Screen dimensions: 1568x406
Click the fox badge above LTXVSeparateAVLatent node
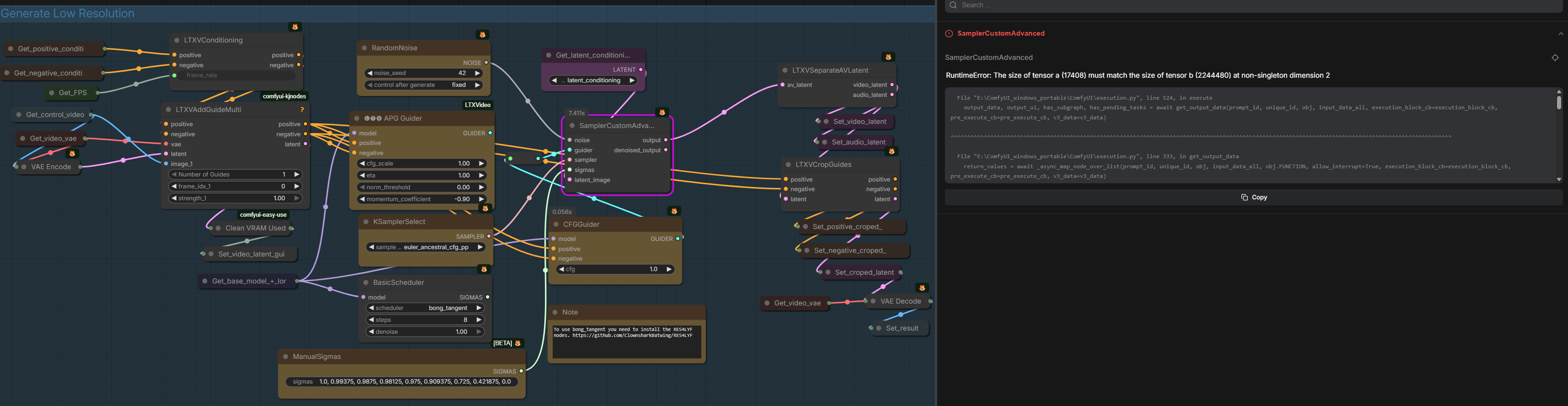click(x=888, y=57)
